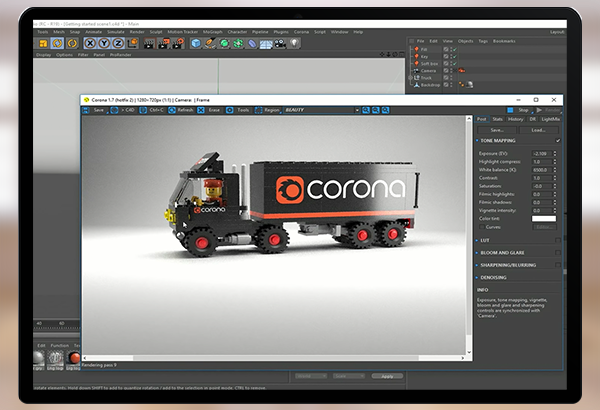Toggle the X axis lock icon
Image resolution: width=600 pixels, height=410 pixels.
point(90,43)
